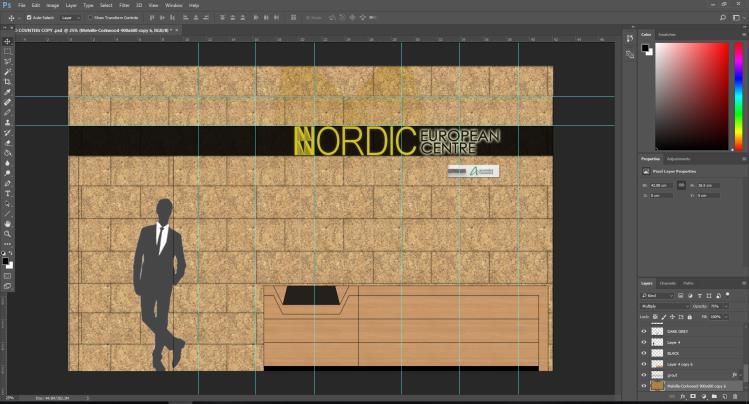Image resolution: width=749 pixels, height=404 pixels.
Task: Select the History Brush tool
Action: pos(7,133)
